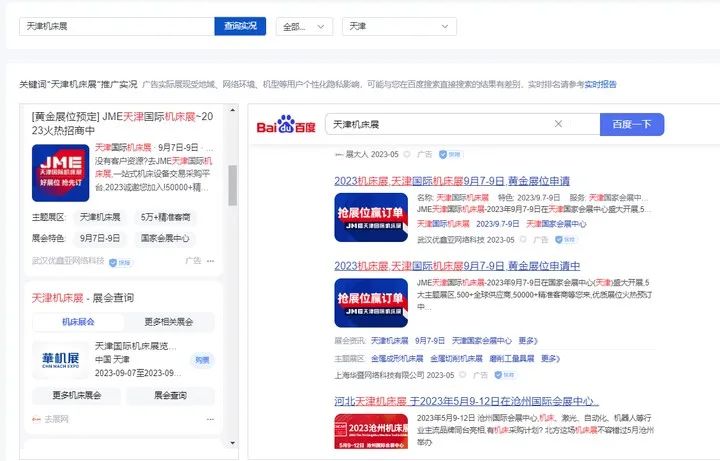Select the 天津机床展 tag in 主题展区
The width and height of the screenshot is (720, 461).
point(100,217)
